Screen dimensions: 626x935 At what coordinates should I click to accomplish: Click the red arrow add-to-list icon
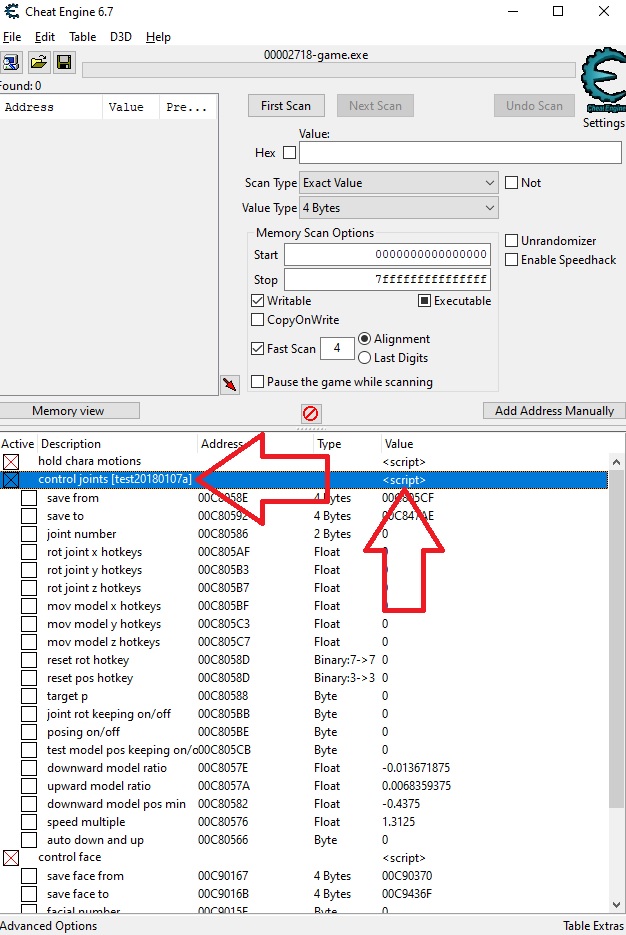[x=230, y=385]
